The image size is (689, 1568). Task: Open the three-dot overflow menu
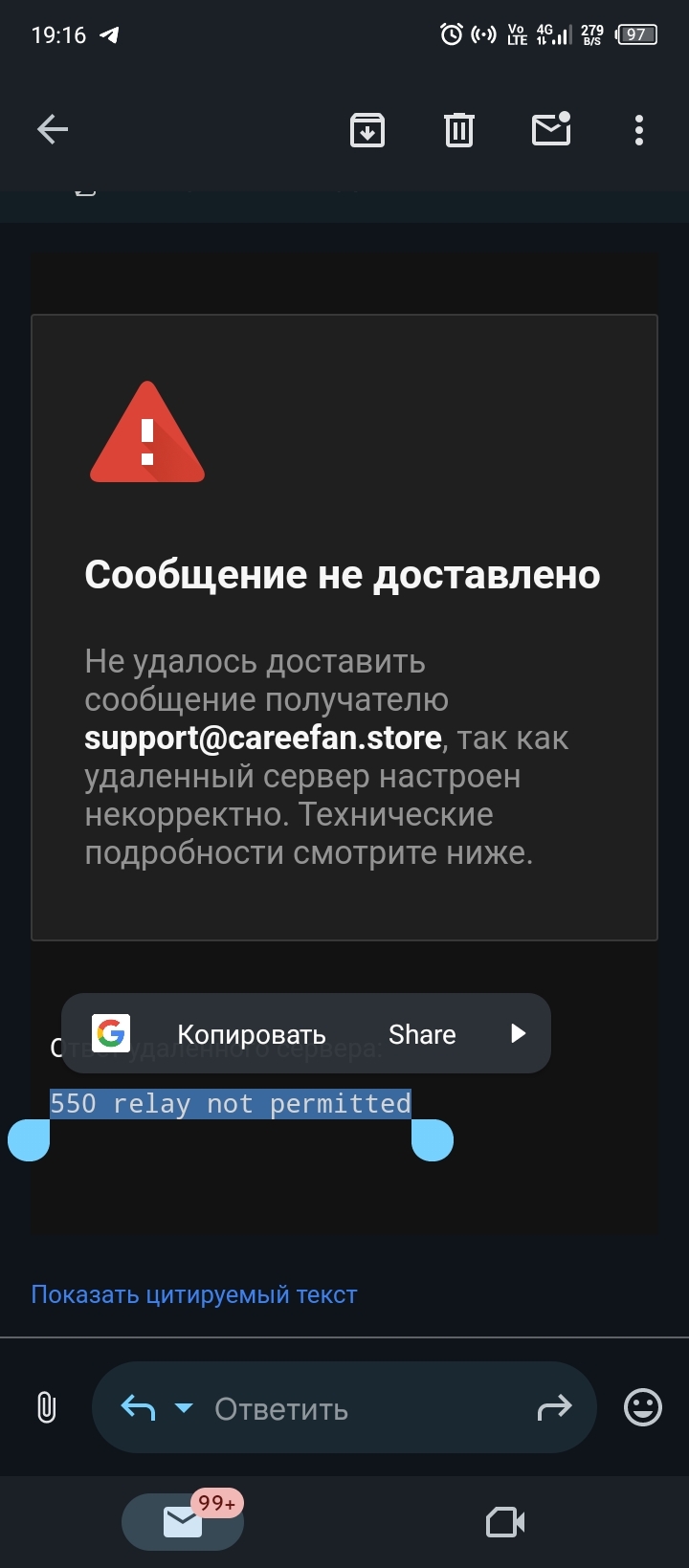(x=639, y=130)
